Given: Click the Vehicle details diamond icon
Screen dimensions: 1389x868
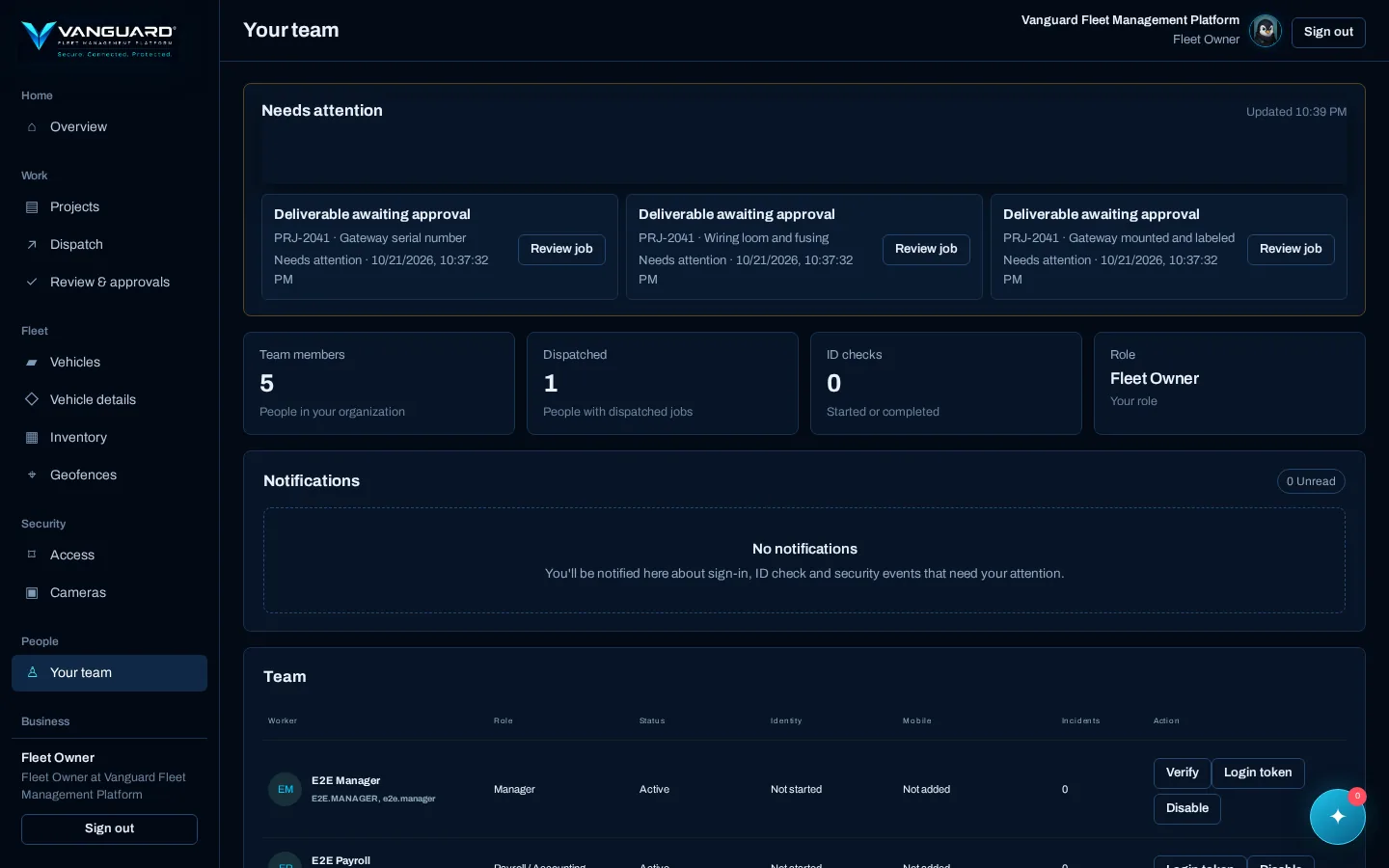Looking at the screenshot, I should coord(32,400).
